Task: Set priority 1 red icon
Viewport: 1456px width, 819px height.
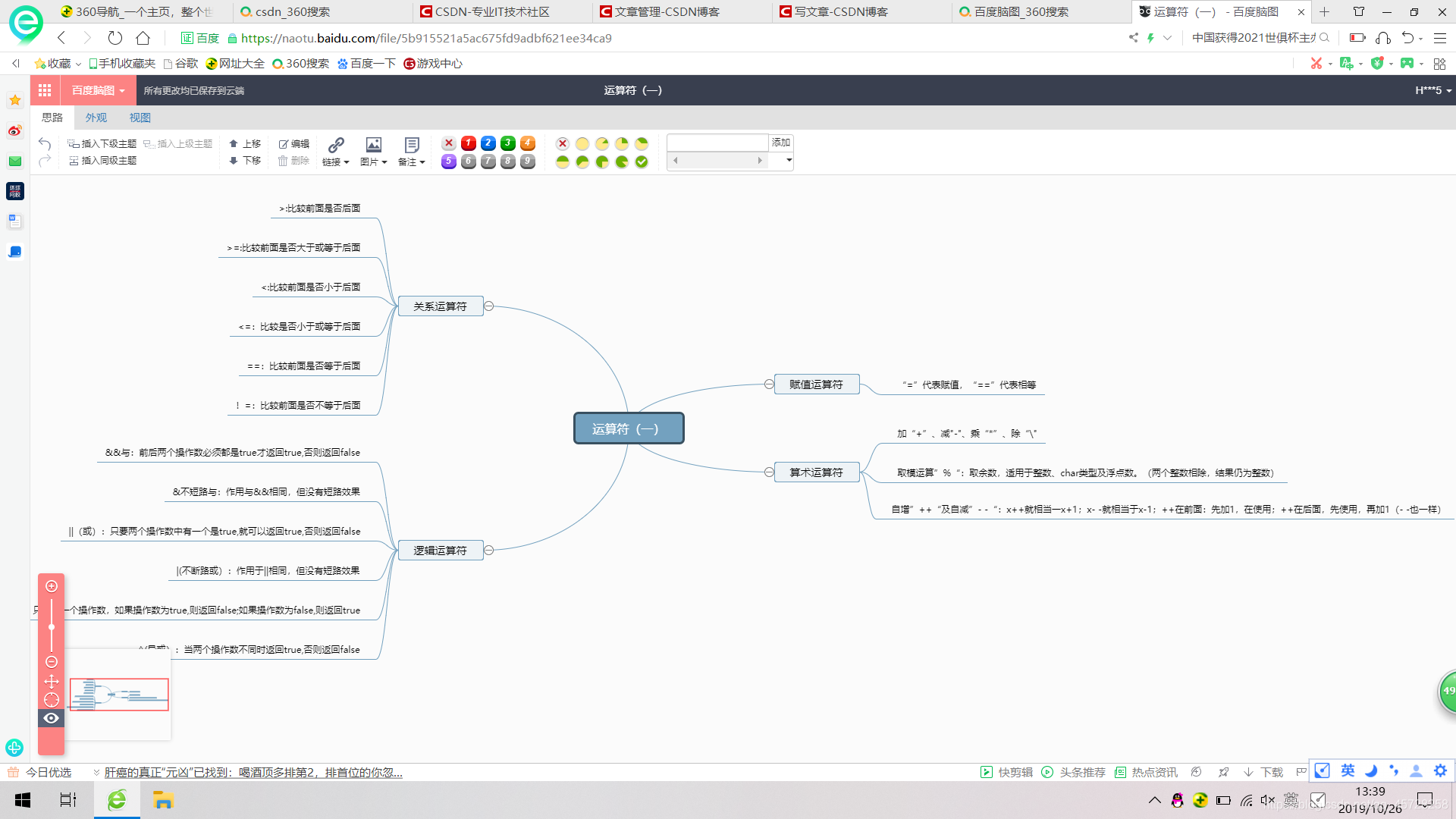Action: [469, 143]
